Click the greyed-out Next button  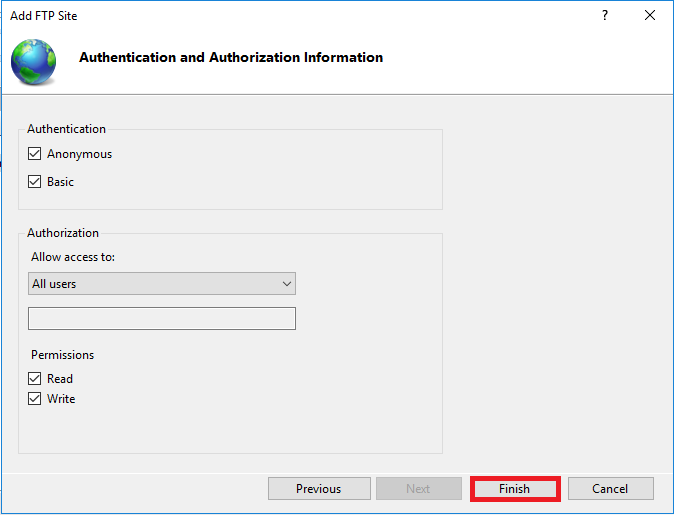[x=419, y=488]
